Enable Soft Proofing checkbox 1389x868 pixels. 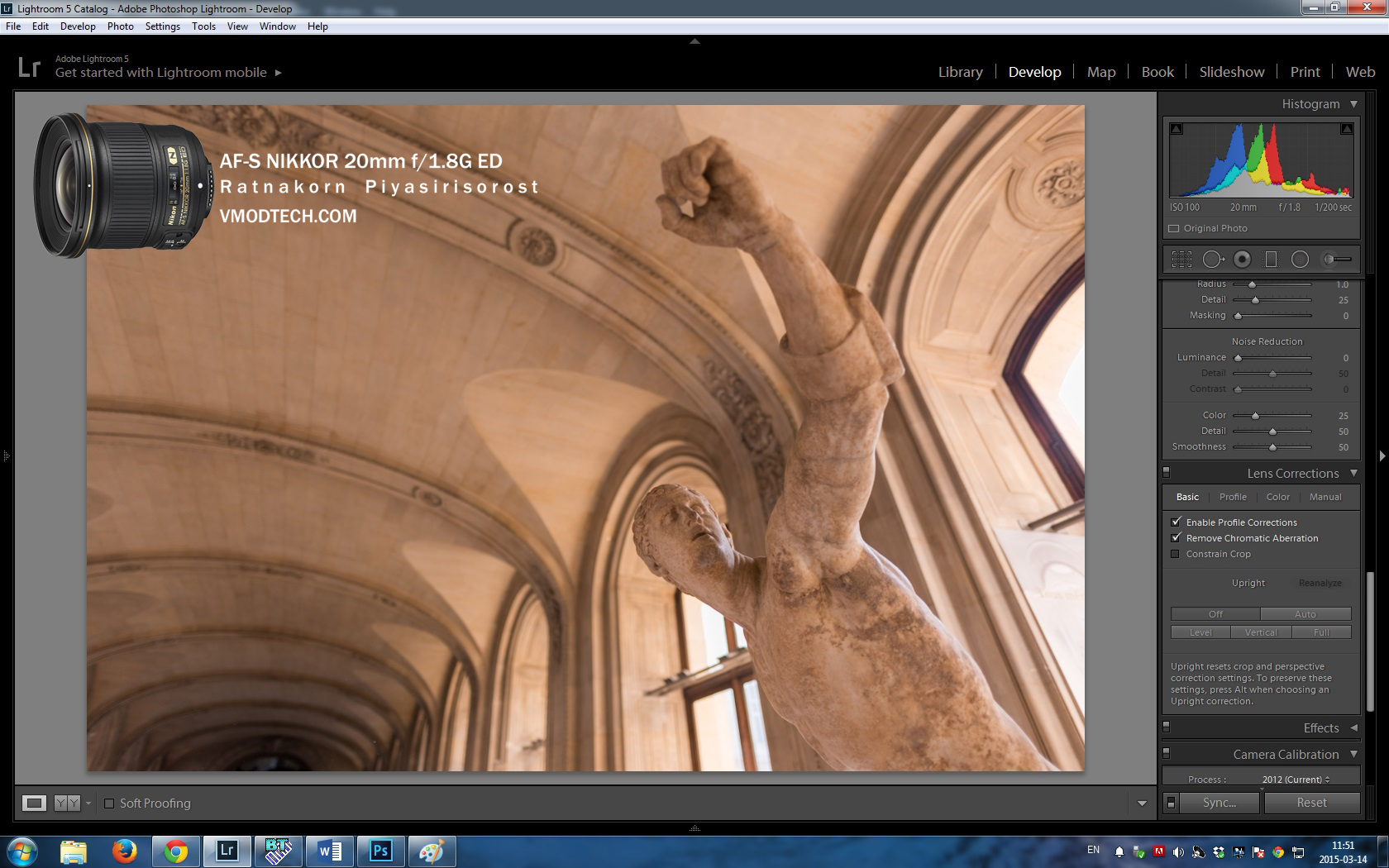click(109, 803)
